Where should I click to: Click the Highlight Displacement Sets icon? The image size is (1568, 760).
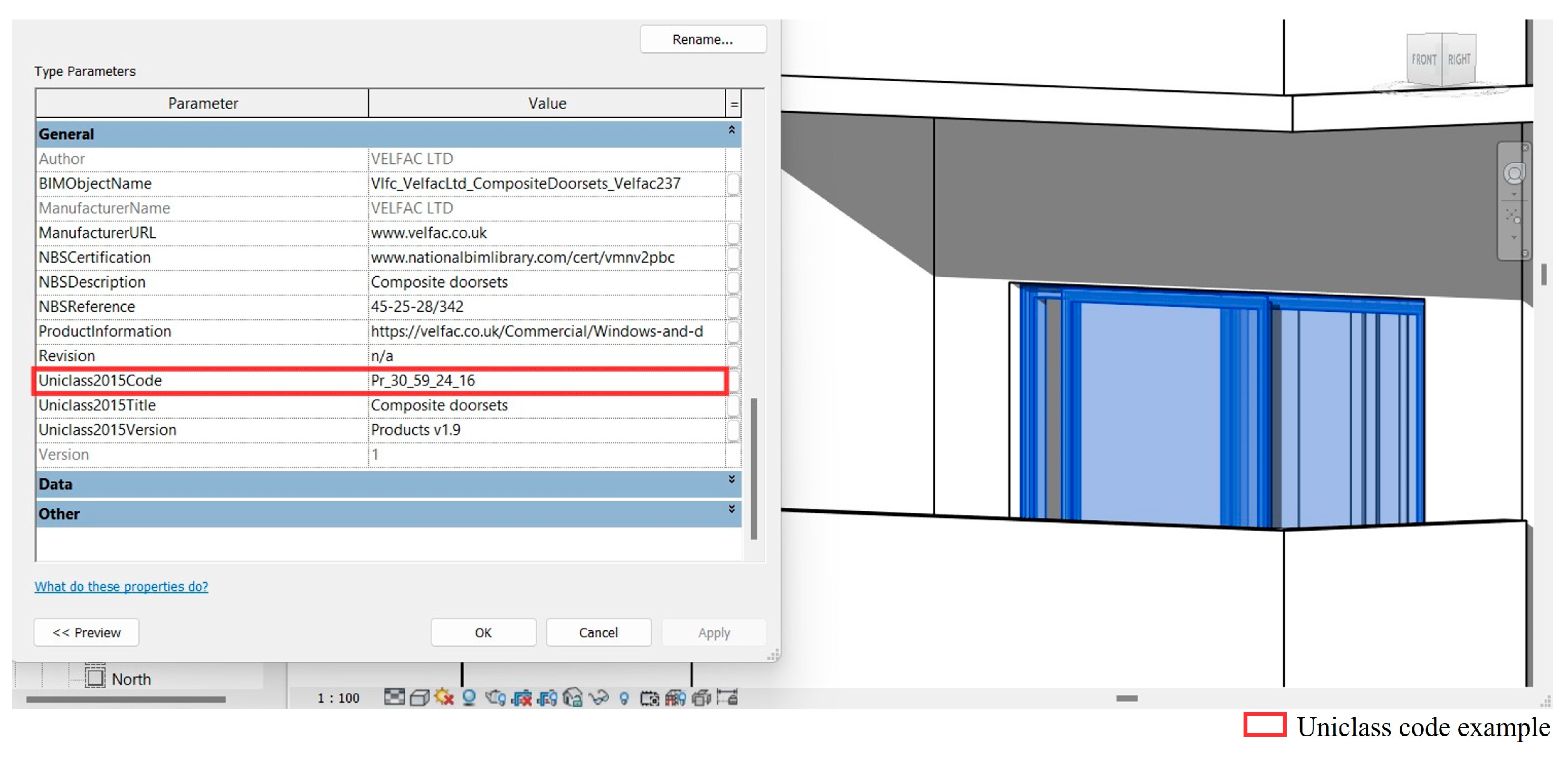[702, 698]
